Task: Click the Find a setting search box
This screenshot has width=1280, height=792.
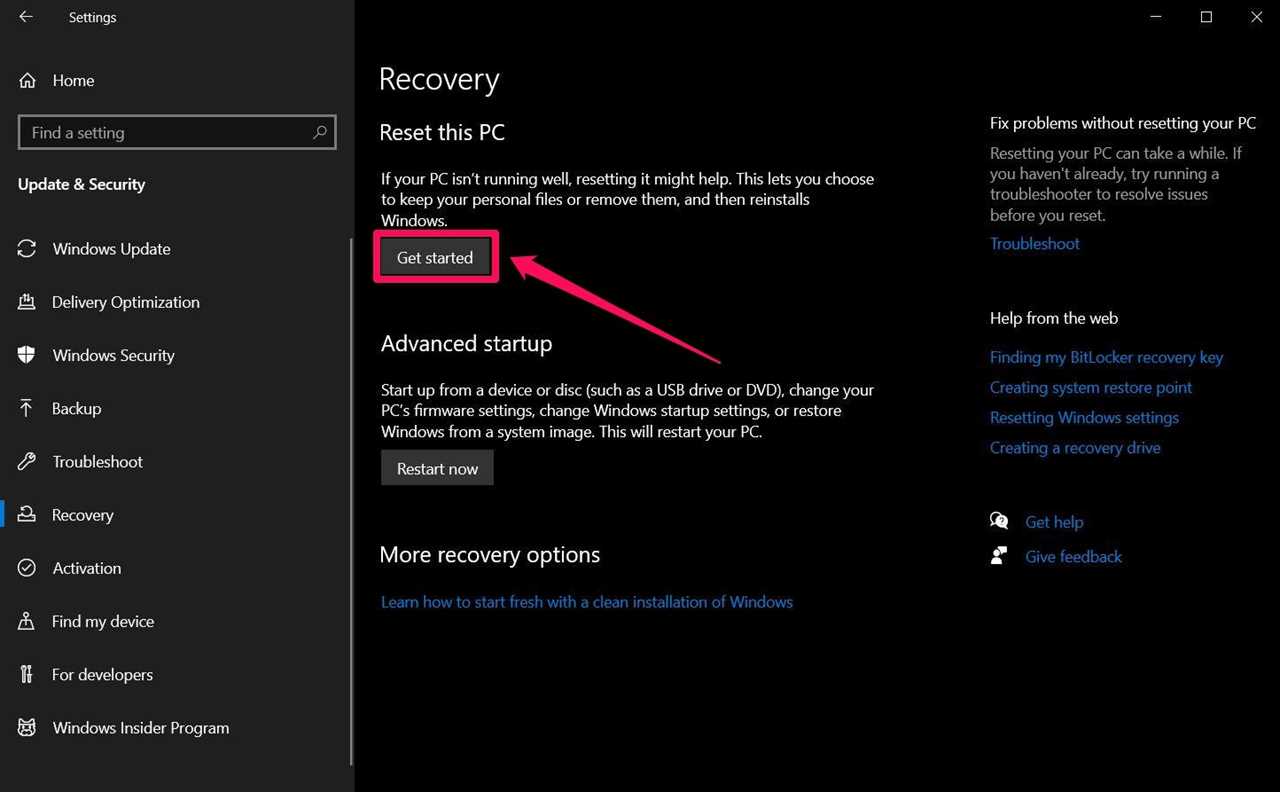Action: (x=177, y=132)
